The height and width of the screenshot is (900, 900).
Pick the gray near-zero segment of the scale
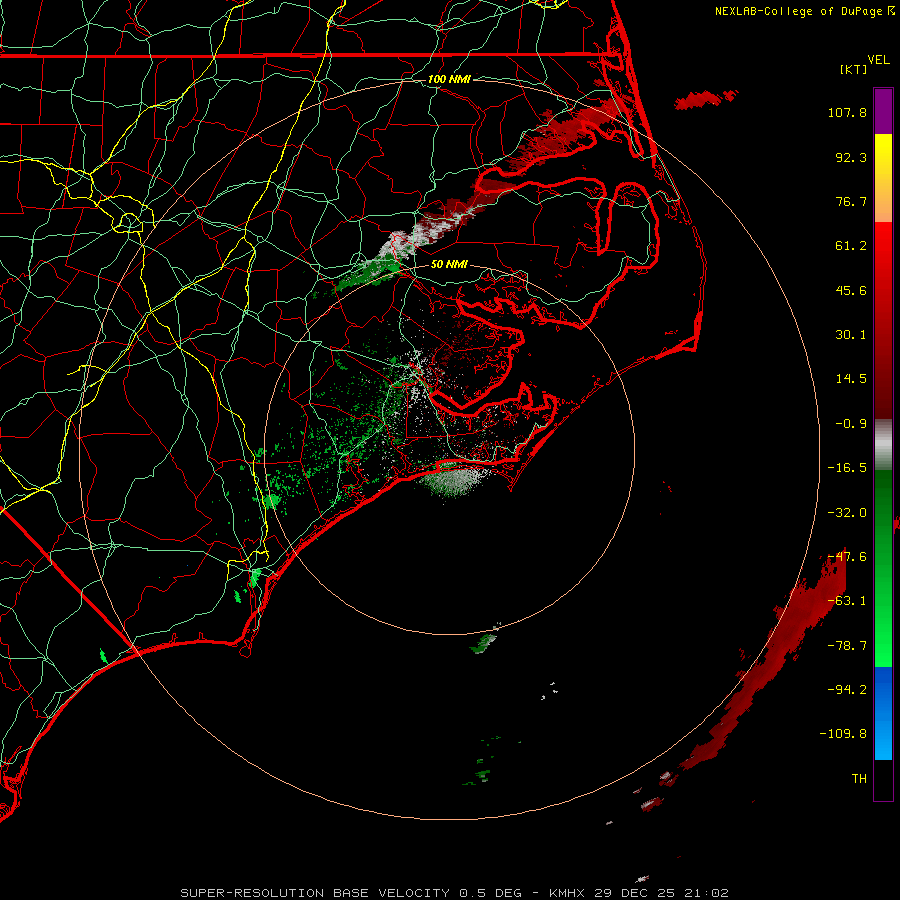[883, 444]
